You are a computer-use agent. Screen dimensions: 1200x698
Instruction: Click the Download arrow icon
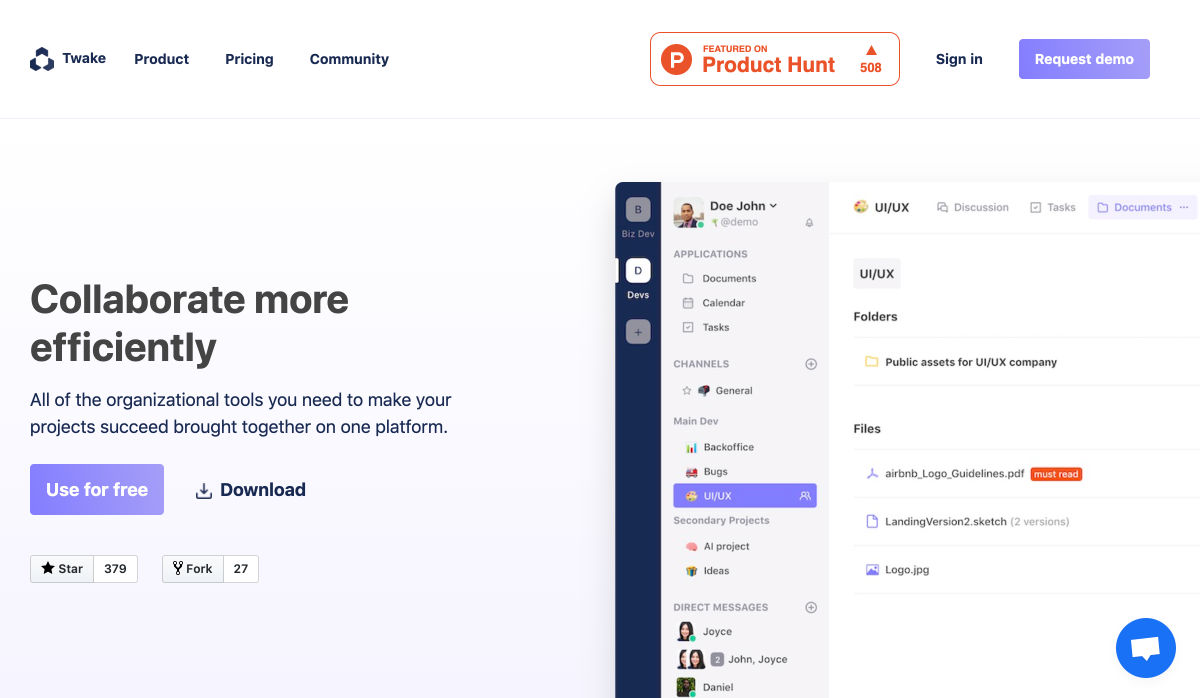click(x=204, y=490)
